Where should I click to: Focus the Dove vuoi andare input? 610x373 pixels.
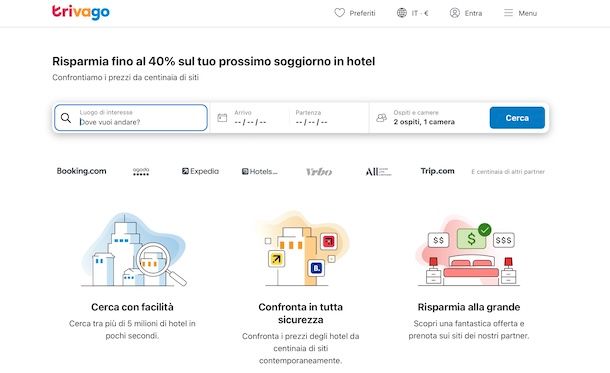pyautogui.click(x=131, y=117)
